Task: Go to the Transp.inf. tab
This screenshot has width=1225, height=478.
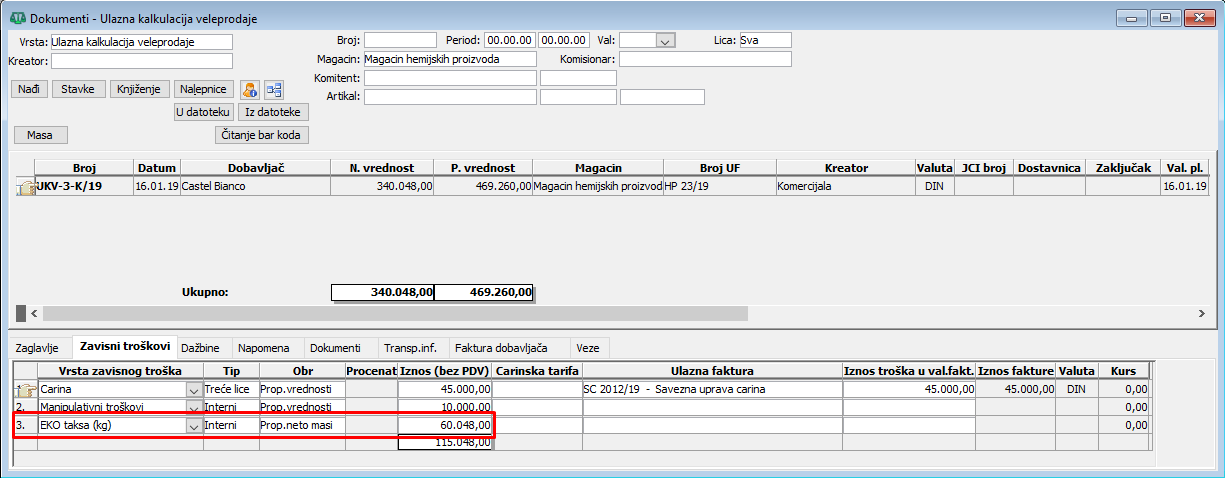Action: click(408, 348)
